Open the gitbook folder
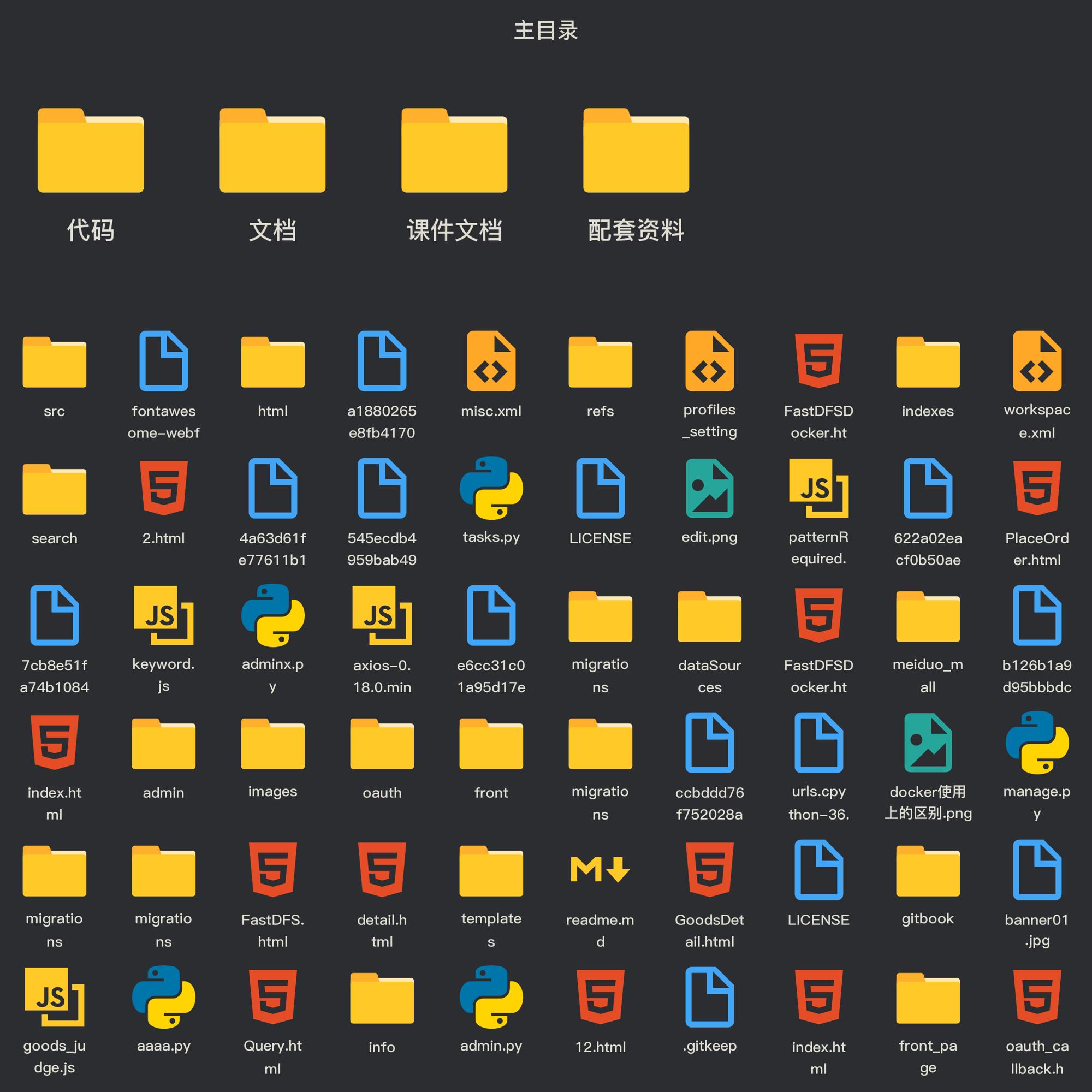1092x1092 pixels. tap(928, 870)
